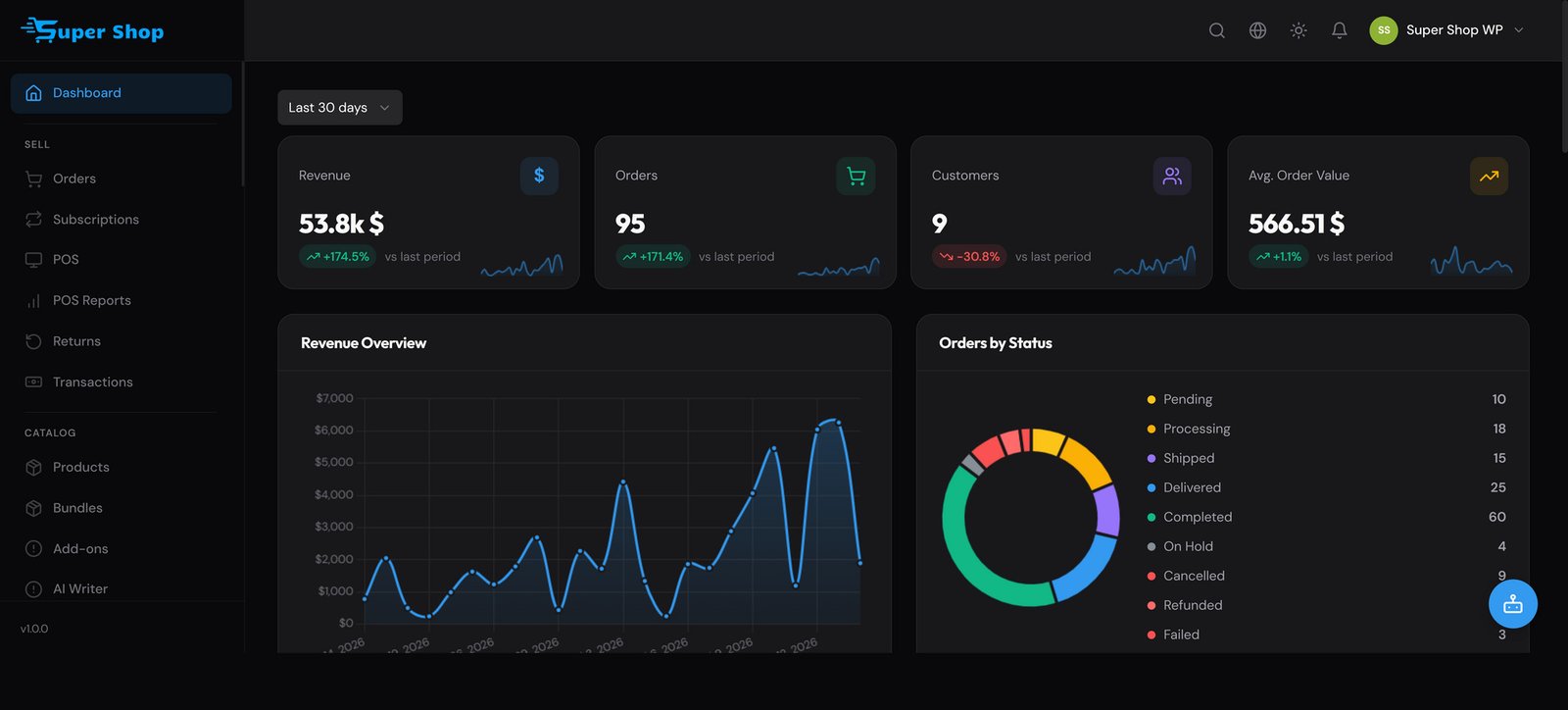Click the 53.8k $ revenue value

point(341,224)
